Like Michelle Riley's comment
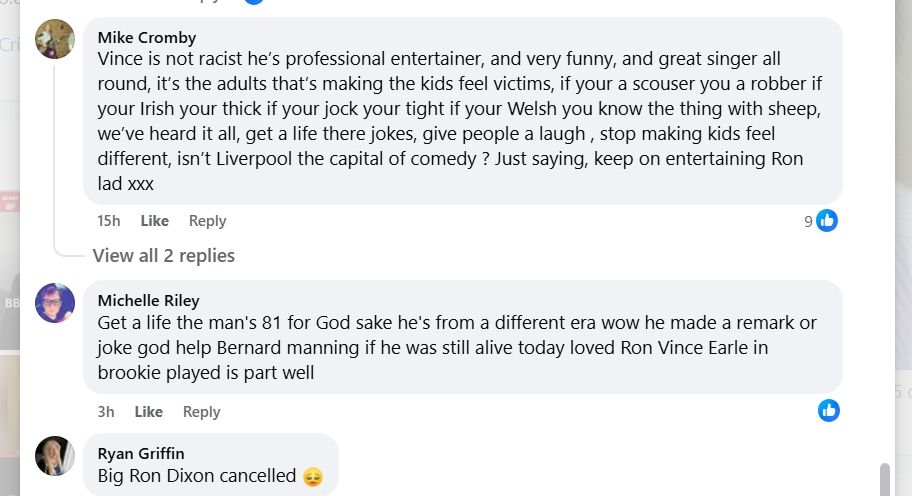912x496 pixels. pyautogui.click(x=148, y=411)
